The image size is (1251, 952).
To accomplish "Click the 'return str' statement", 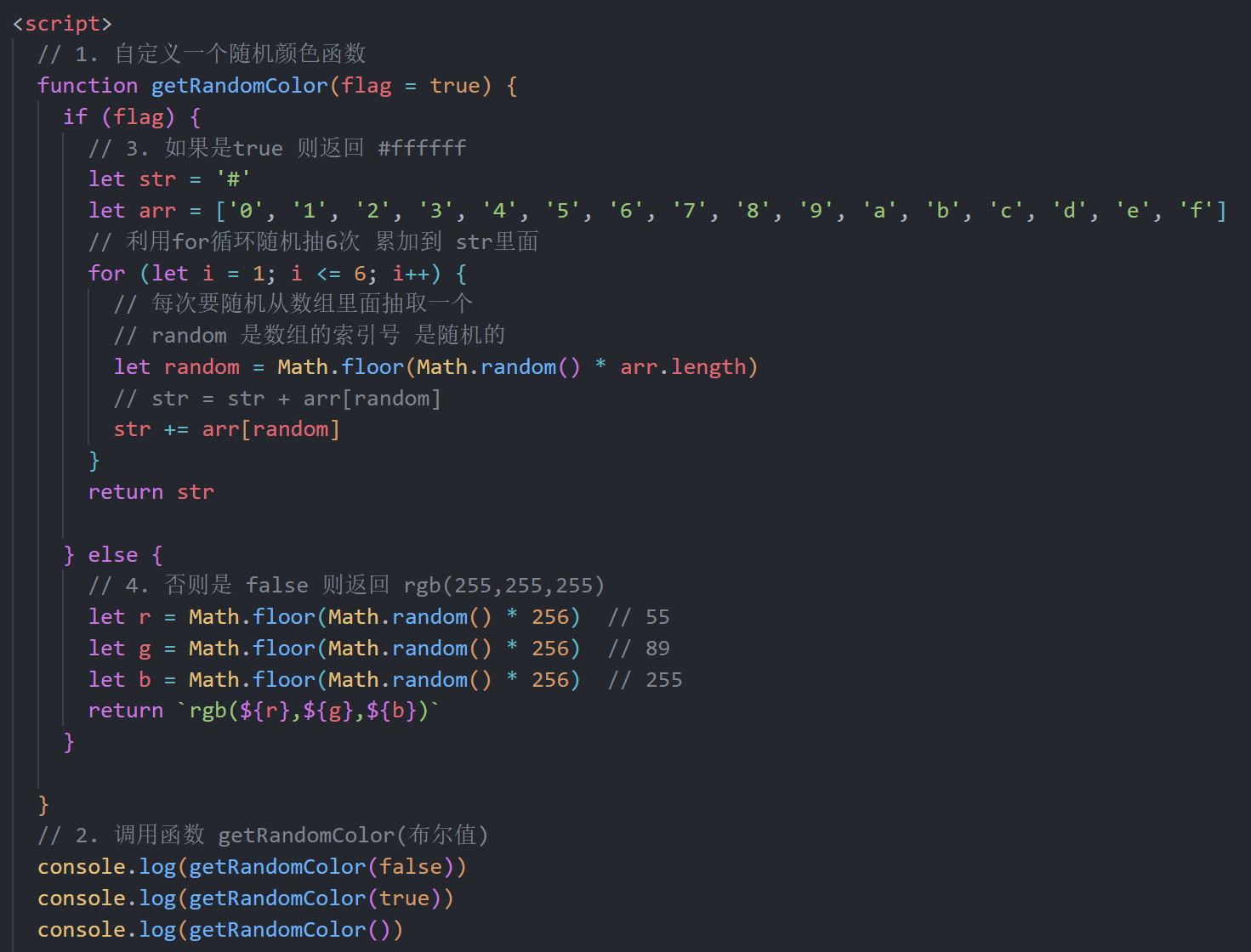I will (151, 492).
